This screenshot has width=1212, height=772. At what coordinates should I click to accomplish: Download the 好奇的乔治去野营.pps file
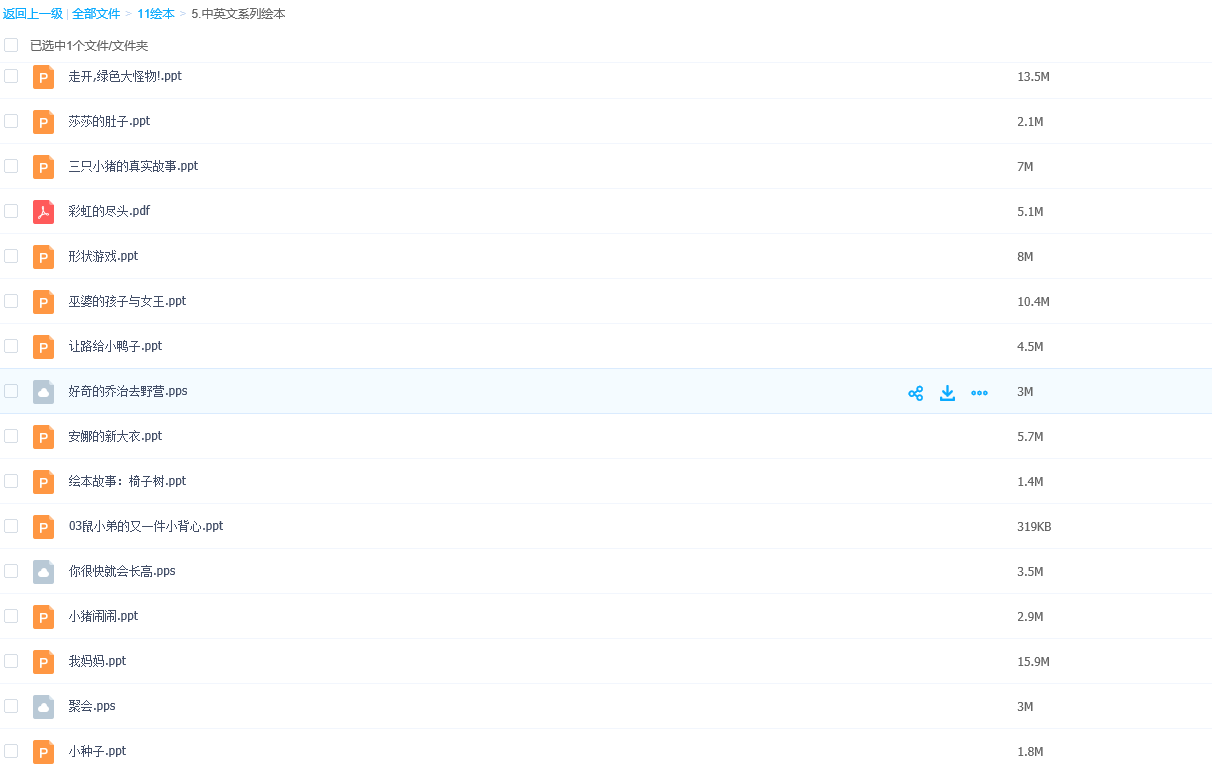point(947,393)
